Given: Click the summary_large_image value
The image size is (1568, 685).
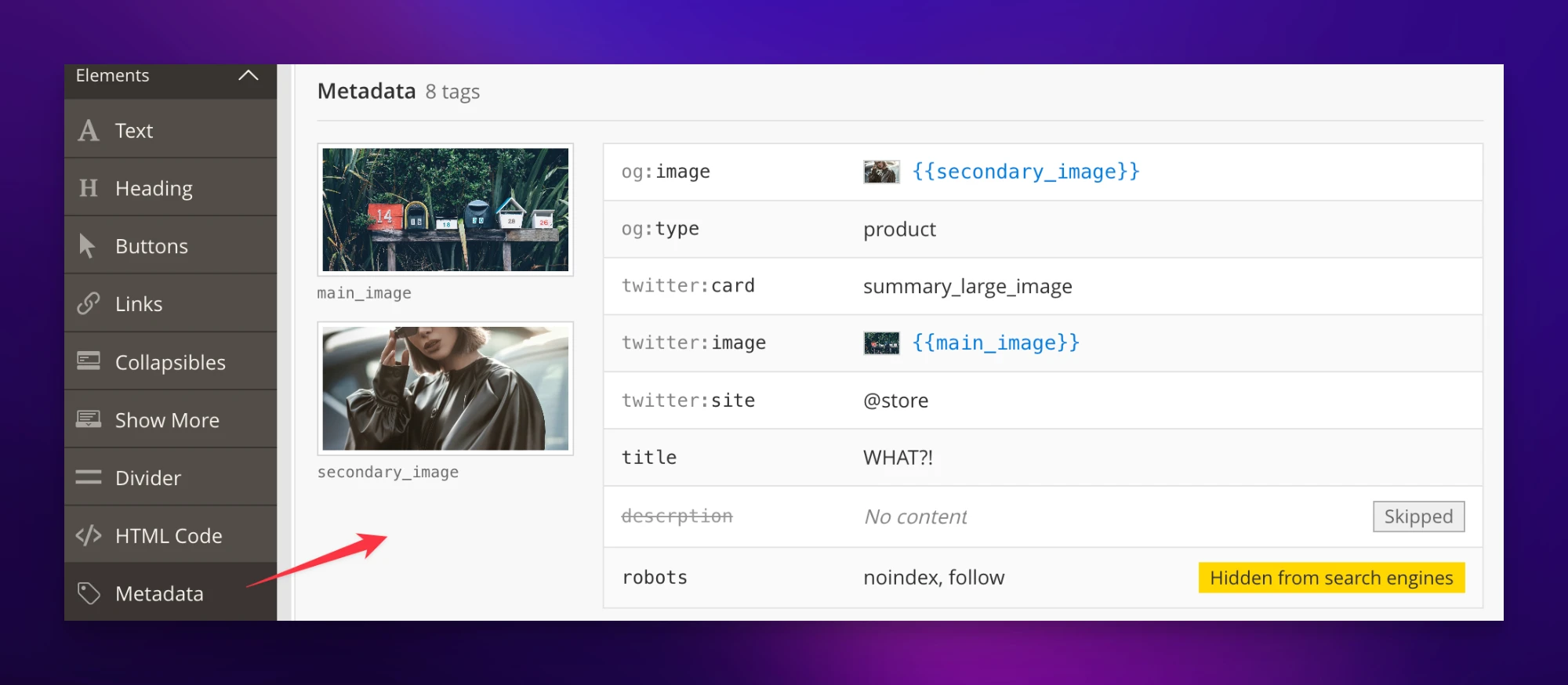Looking at the screenshot, I should (967, 287).
